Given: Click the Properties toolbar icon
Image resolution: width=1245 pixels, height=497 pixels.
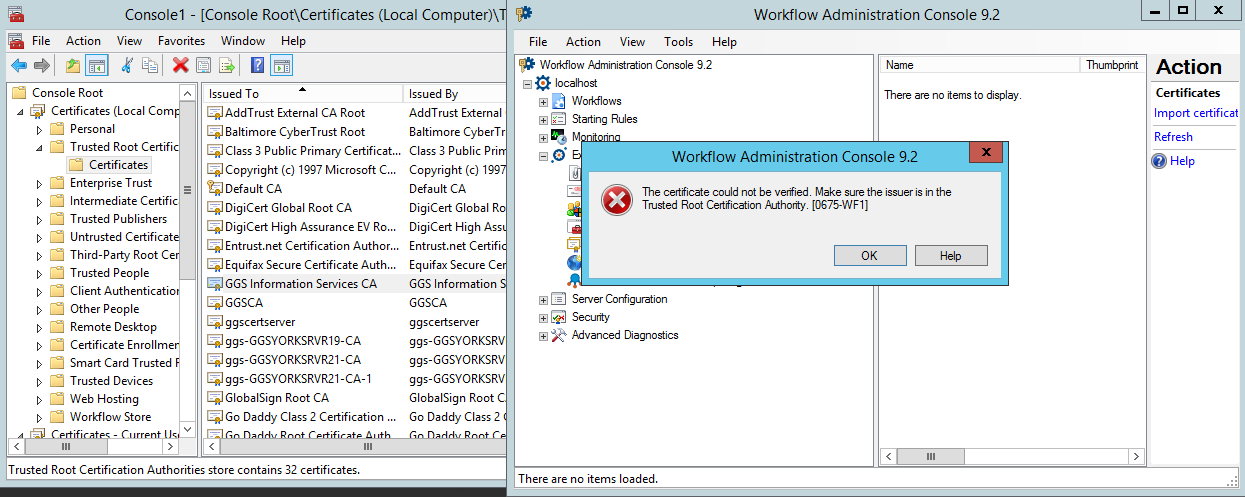Looking at the screenshot, I should pos(204,66).
